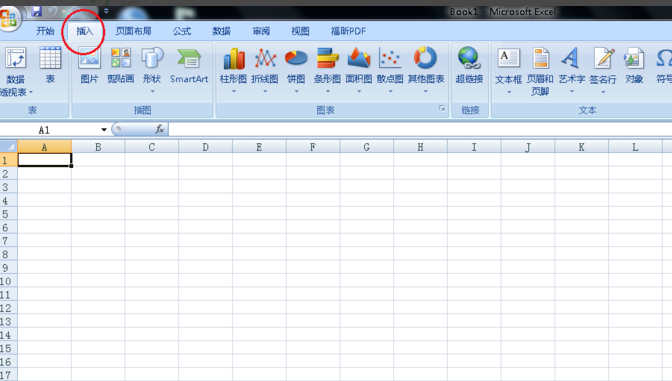Select column H header
672x381 pixels.
coord(420,147)
